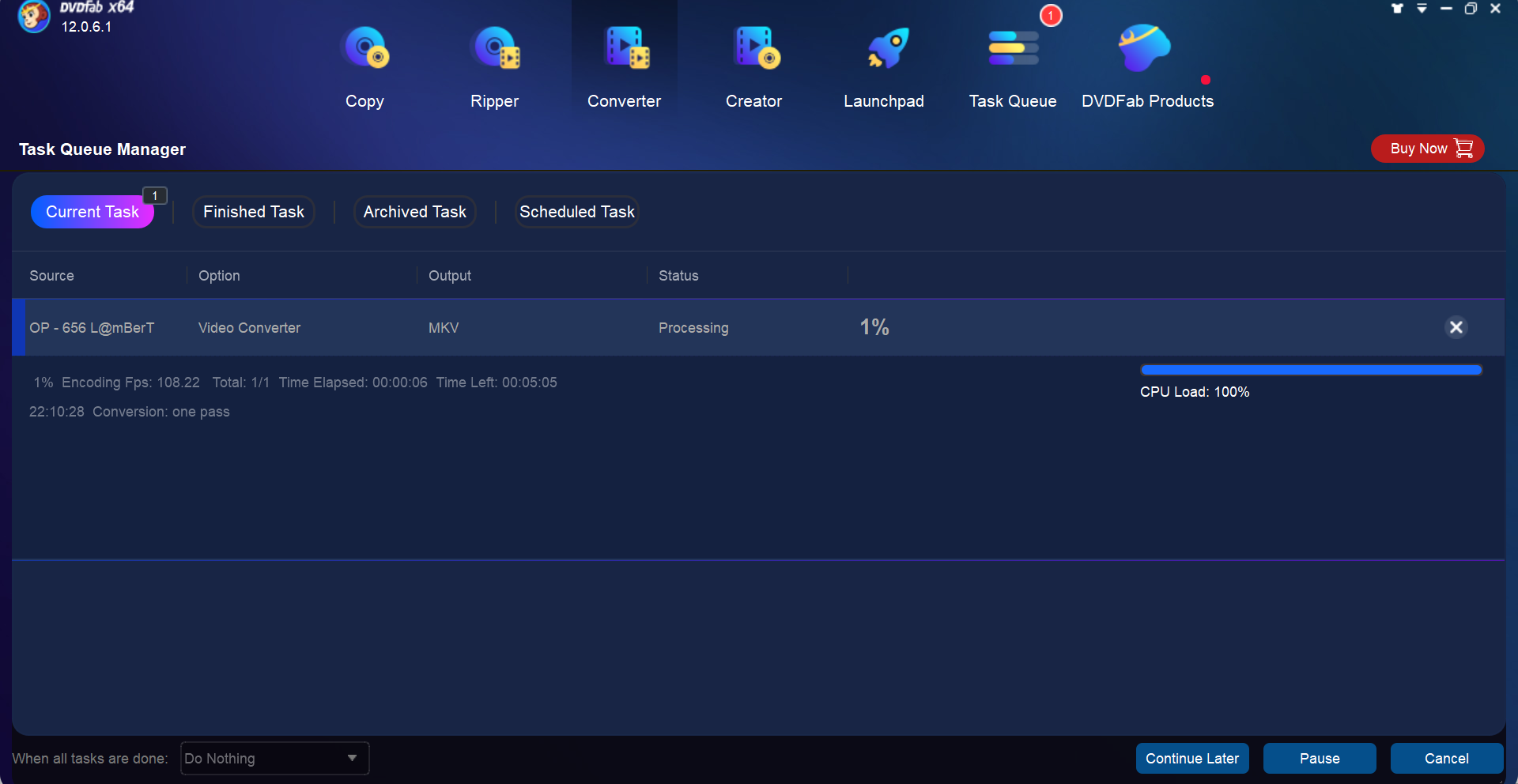The image size is (1518, 784).
Task: Click the Buy Now button
Action: coord(1426,149)
